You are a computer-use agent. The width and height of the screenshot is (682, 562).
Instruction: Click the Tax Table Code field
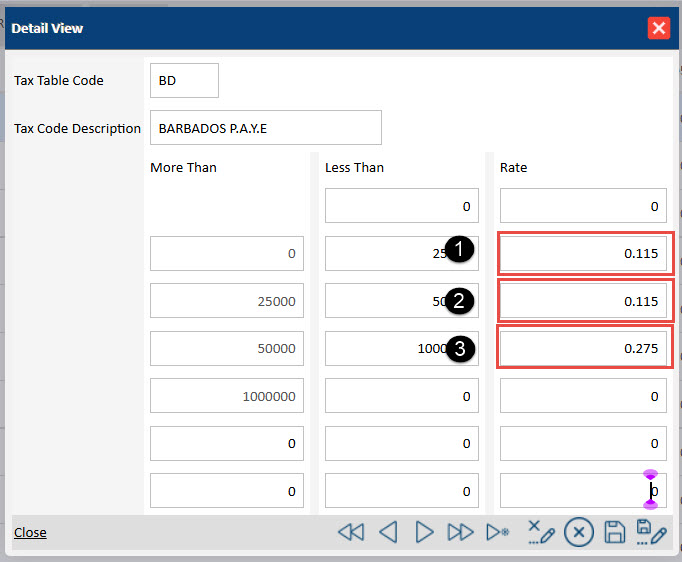(x=184, y=81)
